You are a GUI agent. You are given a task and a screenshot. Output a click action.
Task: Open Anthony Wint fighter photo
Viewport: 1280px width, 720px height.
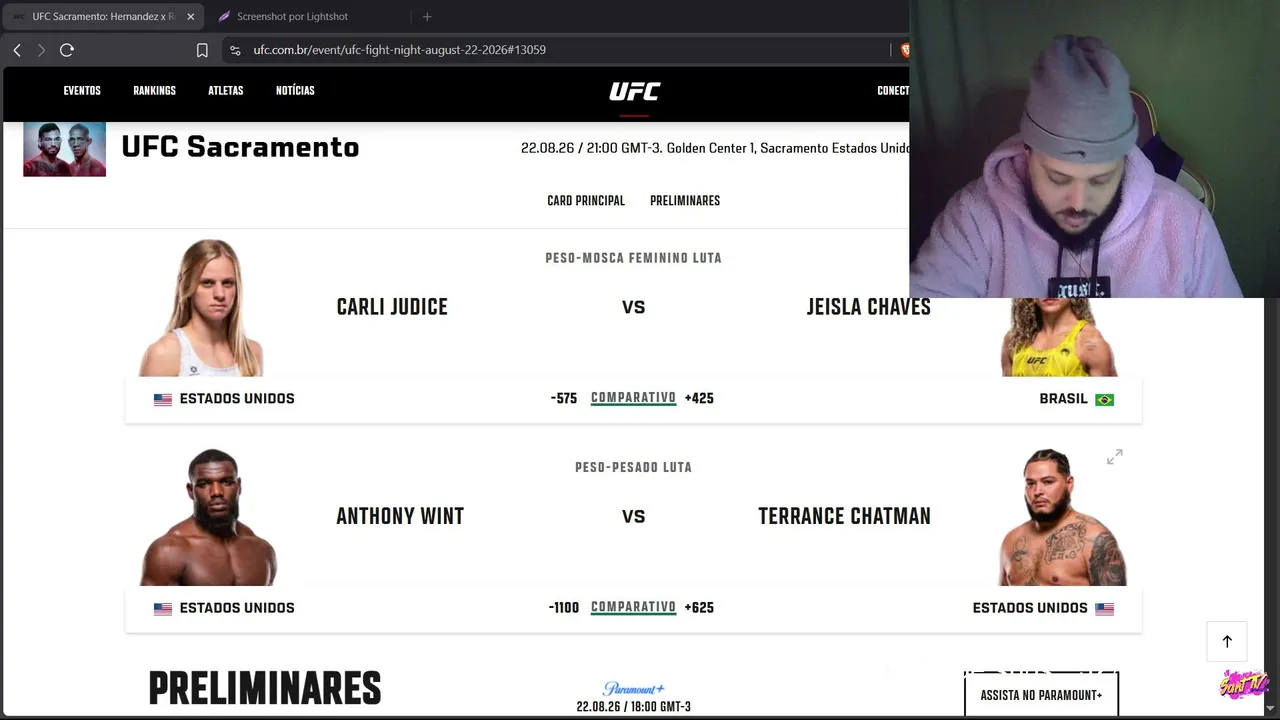[x=208, y=517]
